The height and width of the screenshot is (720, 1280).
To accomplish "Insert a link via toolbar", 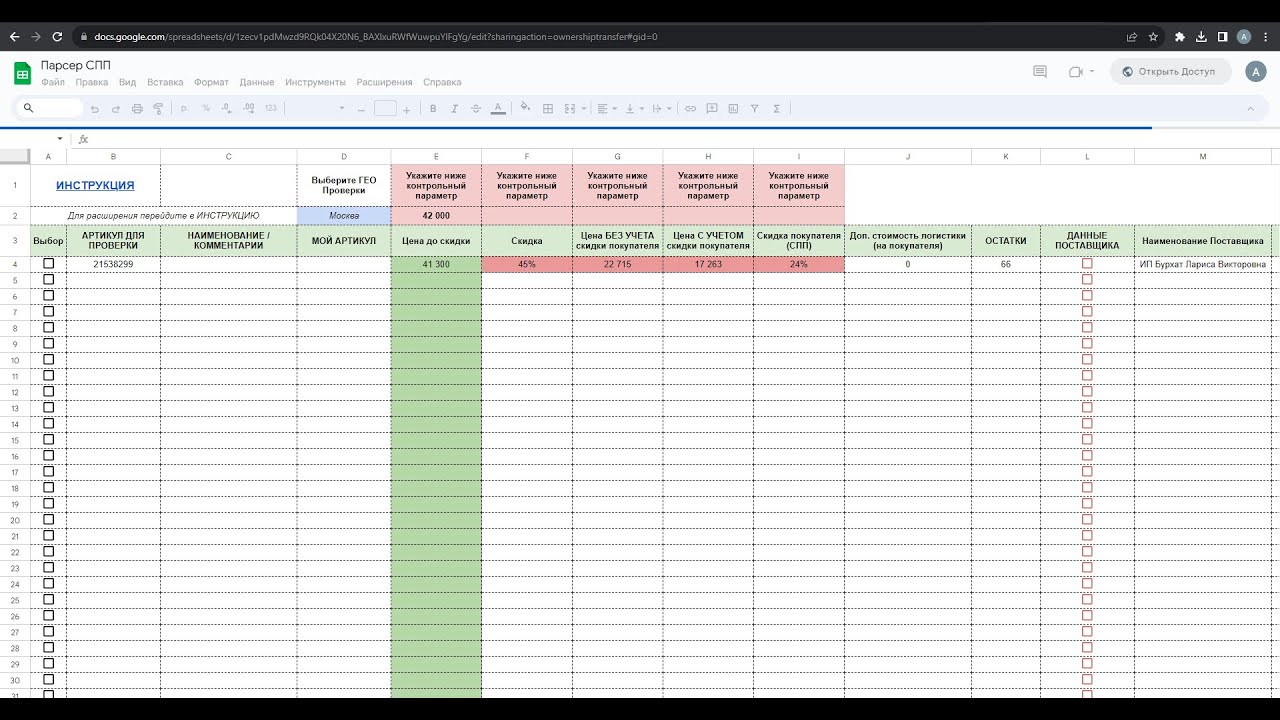I will point(690,108).
